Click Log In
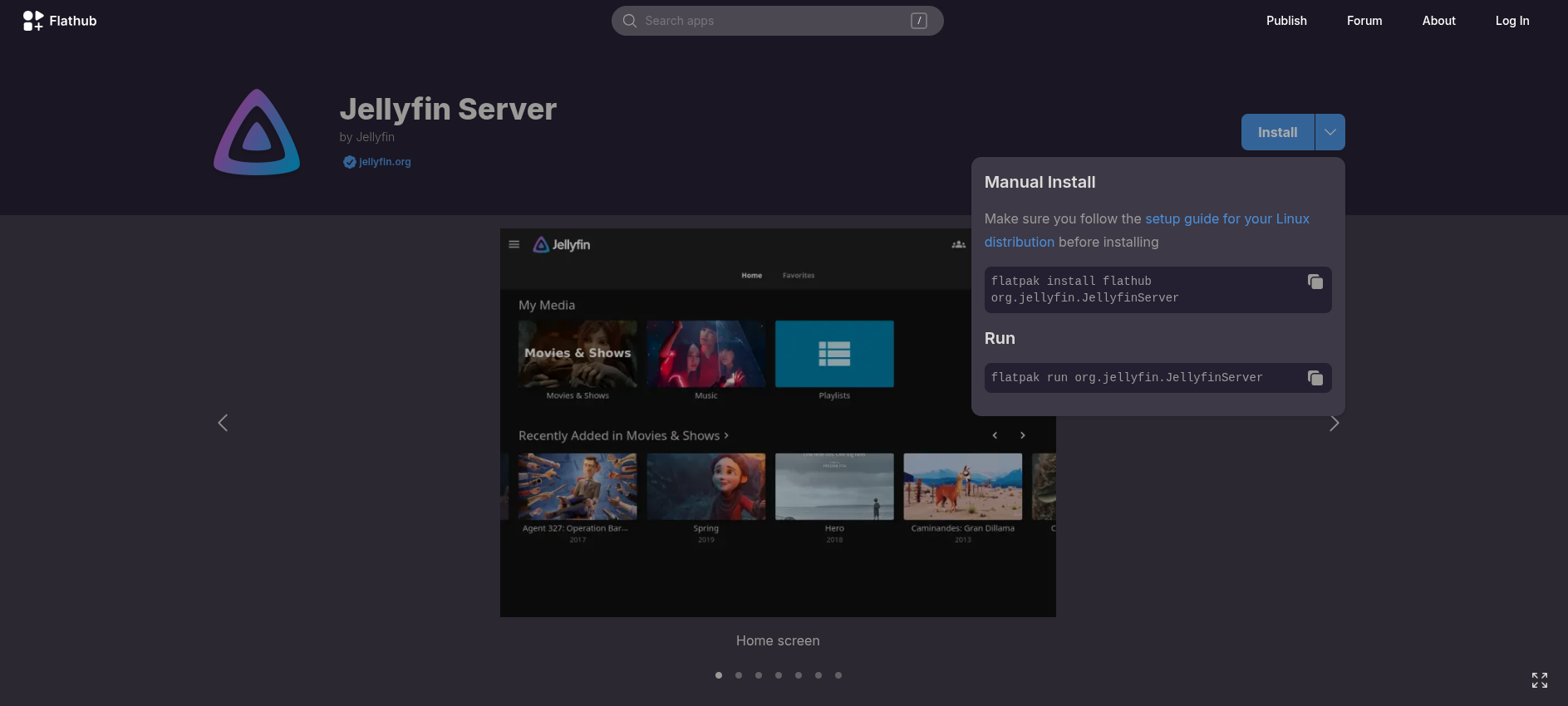This screenshot has width=1568, height=706. [1512, 21]
